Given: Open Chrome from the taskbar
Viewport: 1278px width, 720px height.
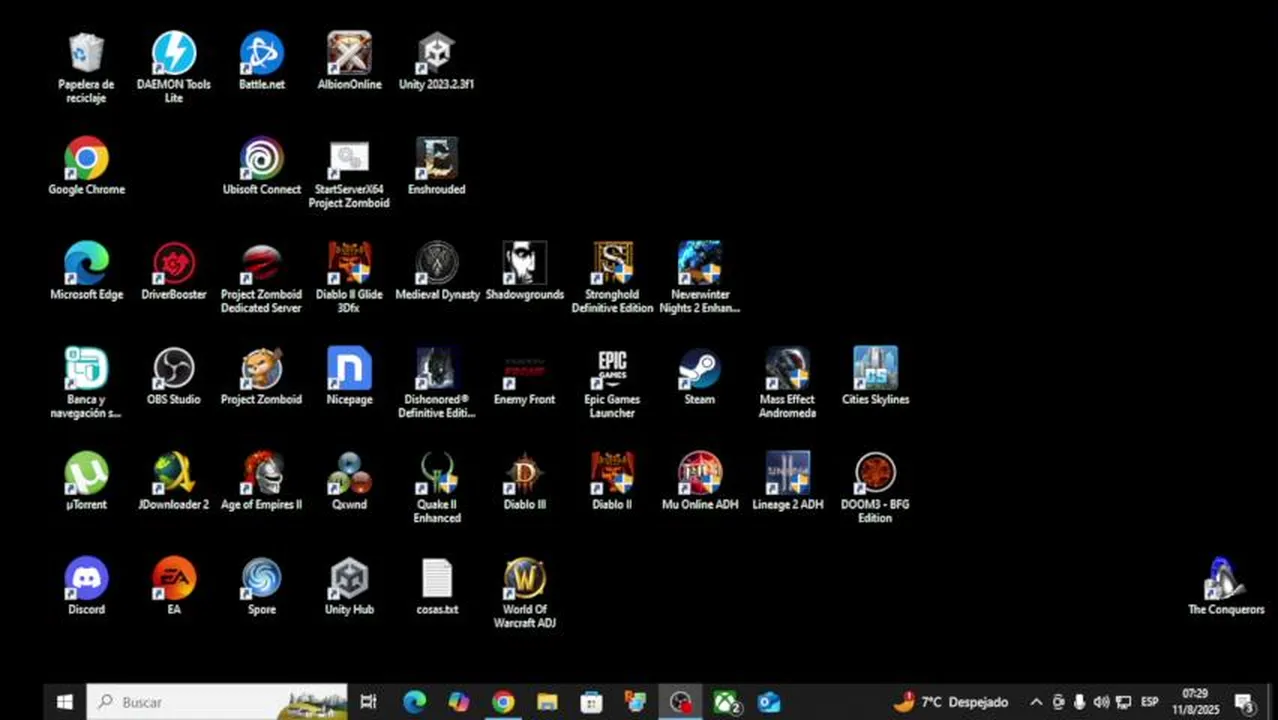Looking at the screenshot, I should pos(503,702).
